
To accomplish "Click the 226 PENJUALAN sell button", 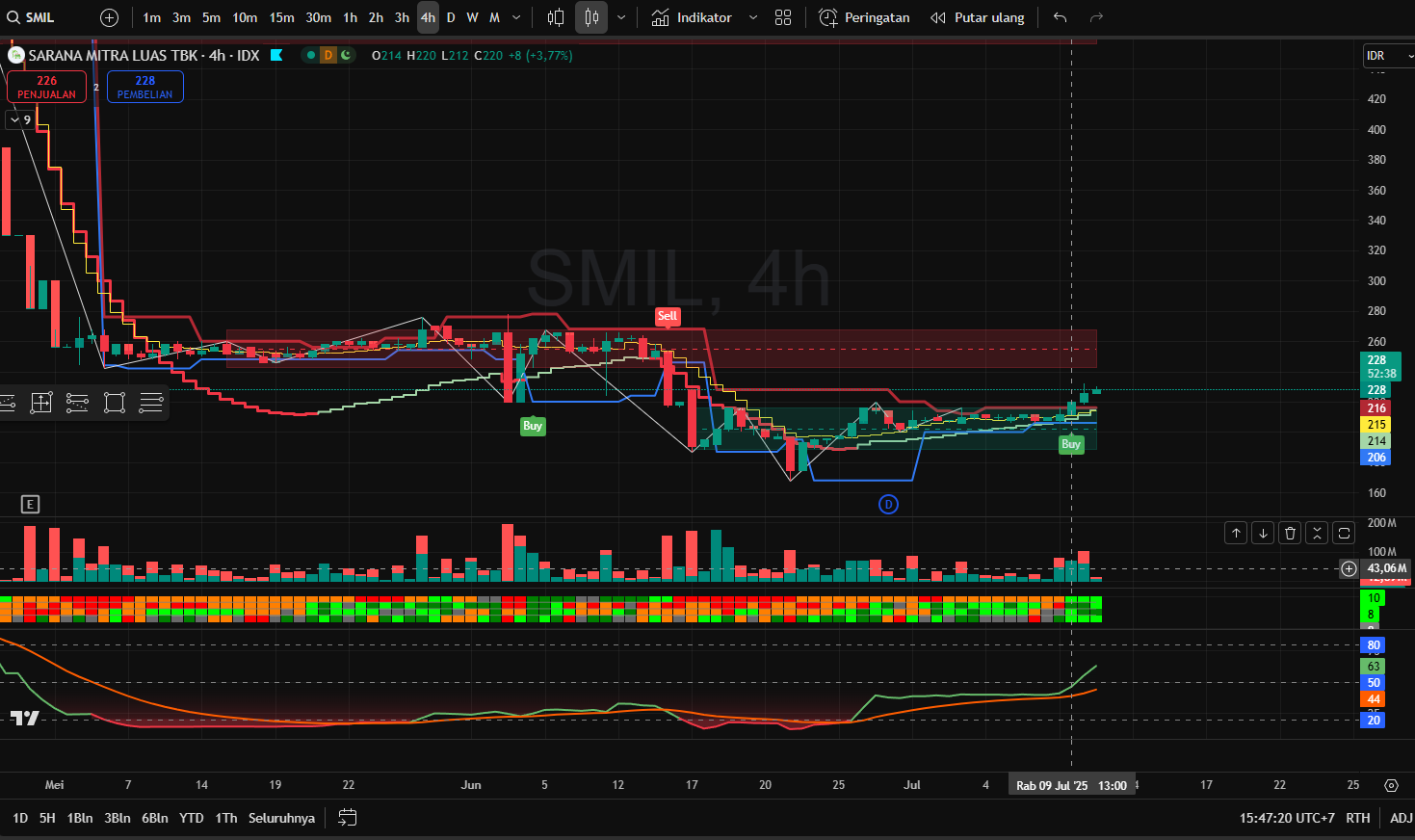I will pos(46,87).
